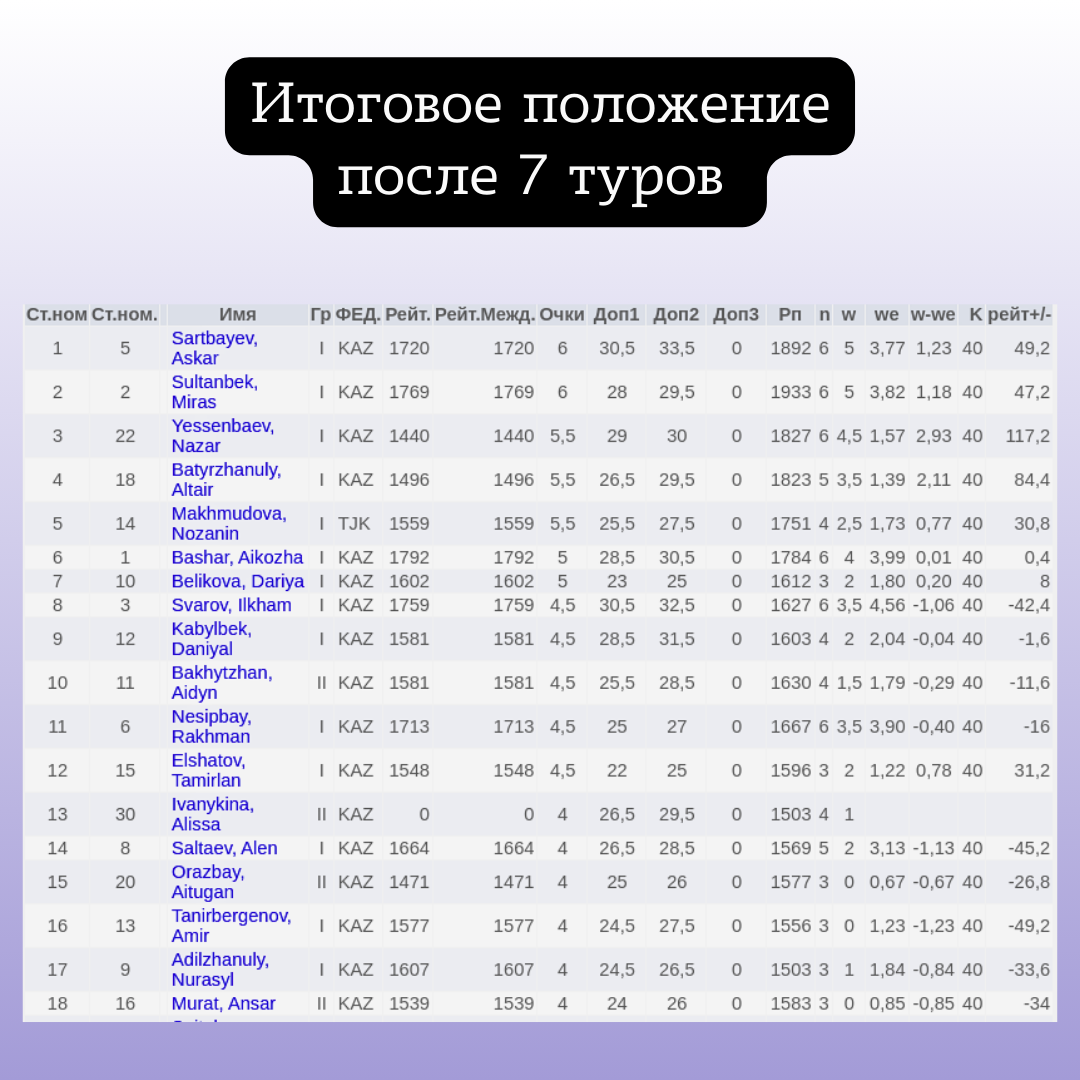This screenshot has height=1080, width=1080.
Task: Select rating 1792 in Рейт. column
Action: point(409,557)
